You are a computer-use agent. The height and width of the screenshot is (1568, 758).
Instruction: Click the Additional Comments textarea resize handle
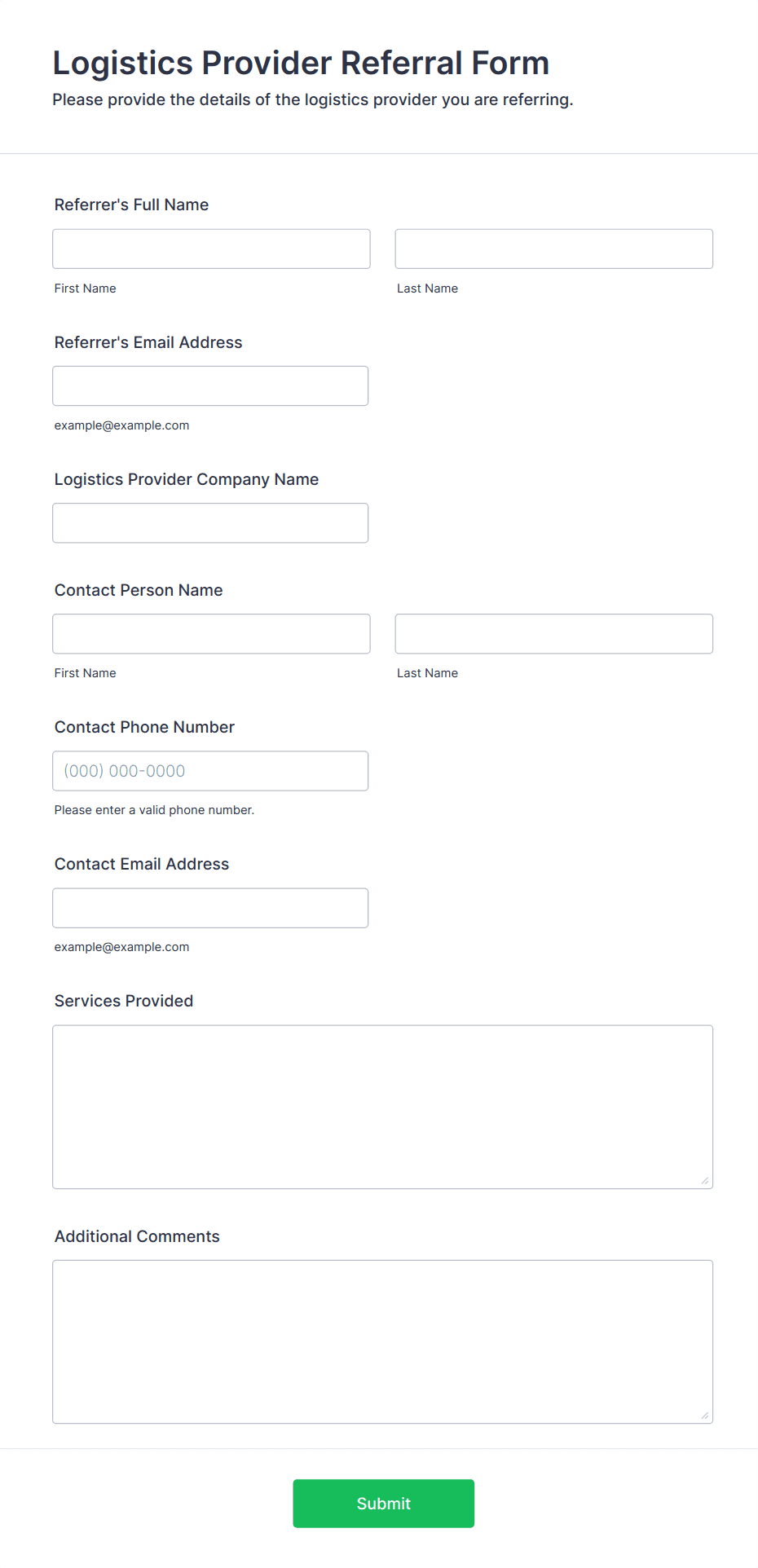click(705, 1415)
